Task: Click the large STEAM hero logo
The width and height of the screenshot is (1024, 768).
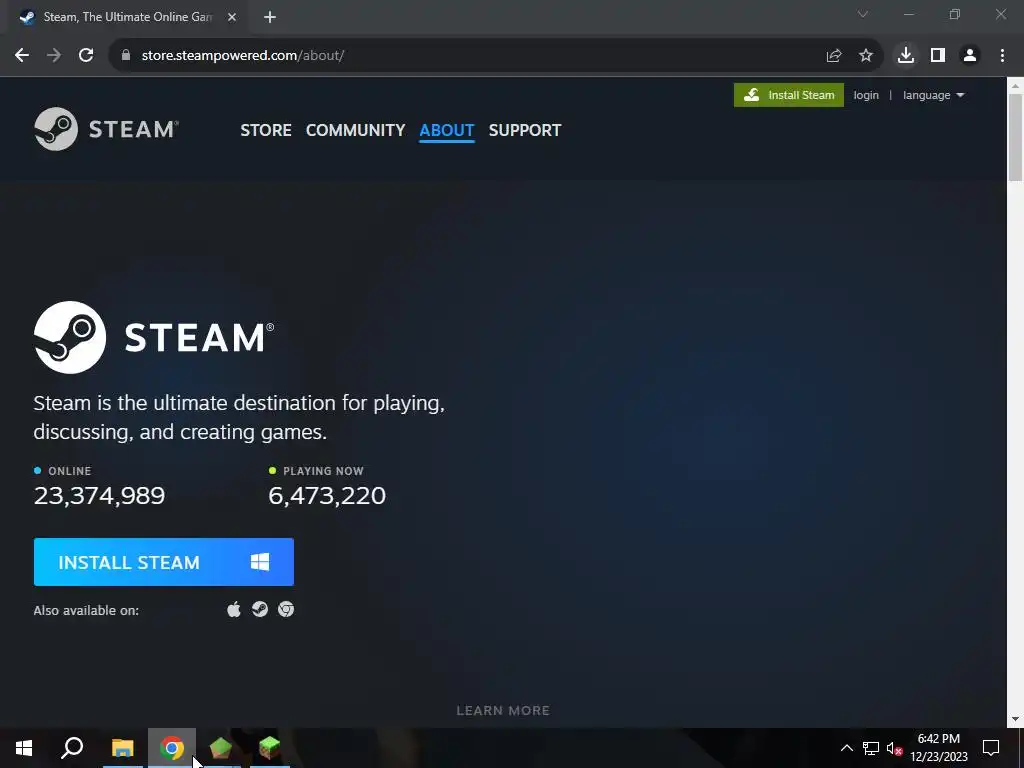Action: tap(154, 338)
